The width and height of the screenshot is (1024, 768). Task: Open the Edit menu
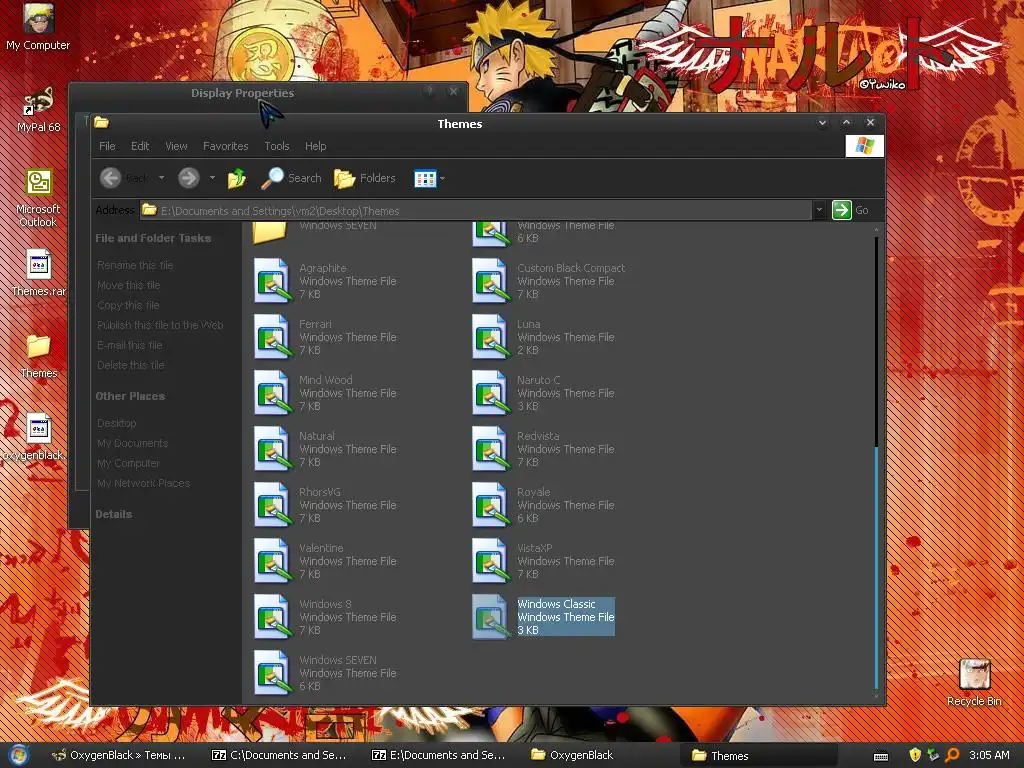(140, 146)
